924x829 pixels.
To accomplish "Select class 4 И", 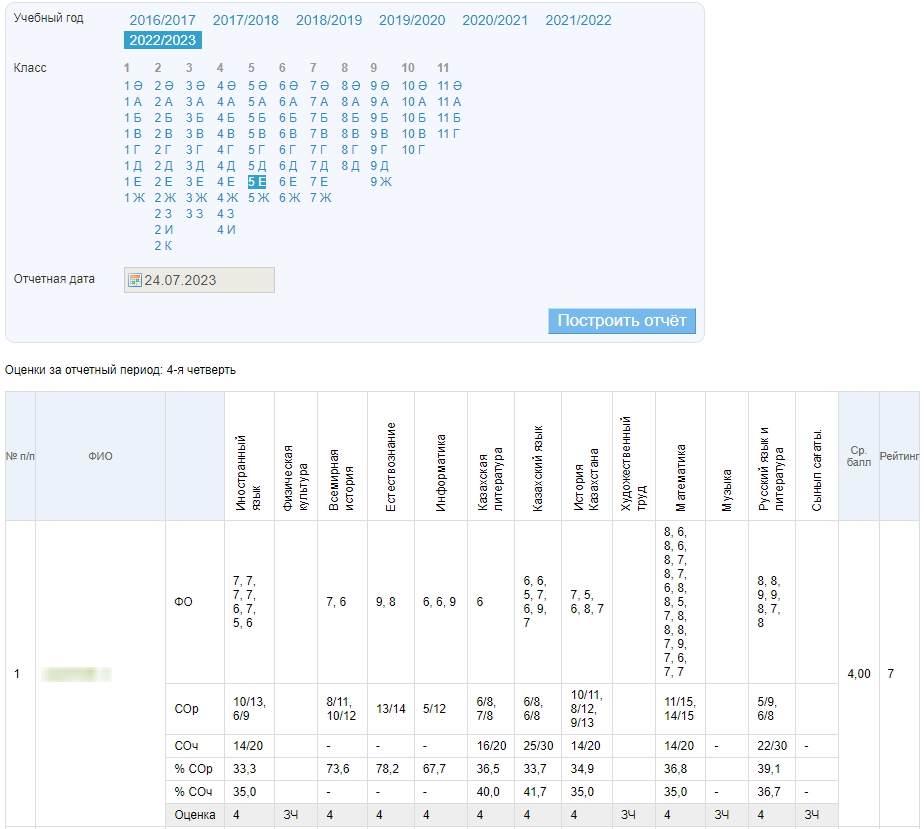I will pos(226,230).
